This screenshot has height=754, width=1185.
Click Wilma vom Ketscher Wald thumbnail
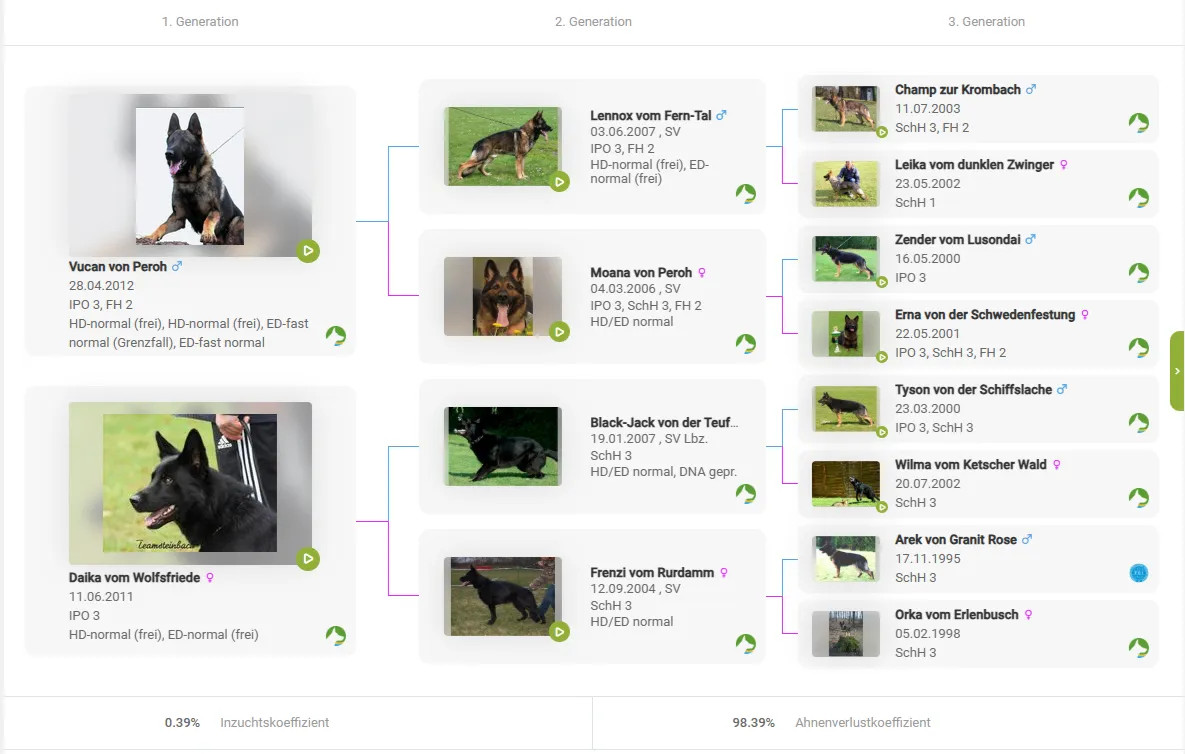(845, 484)
